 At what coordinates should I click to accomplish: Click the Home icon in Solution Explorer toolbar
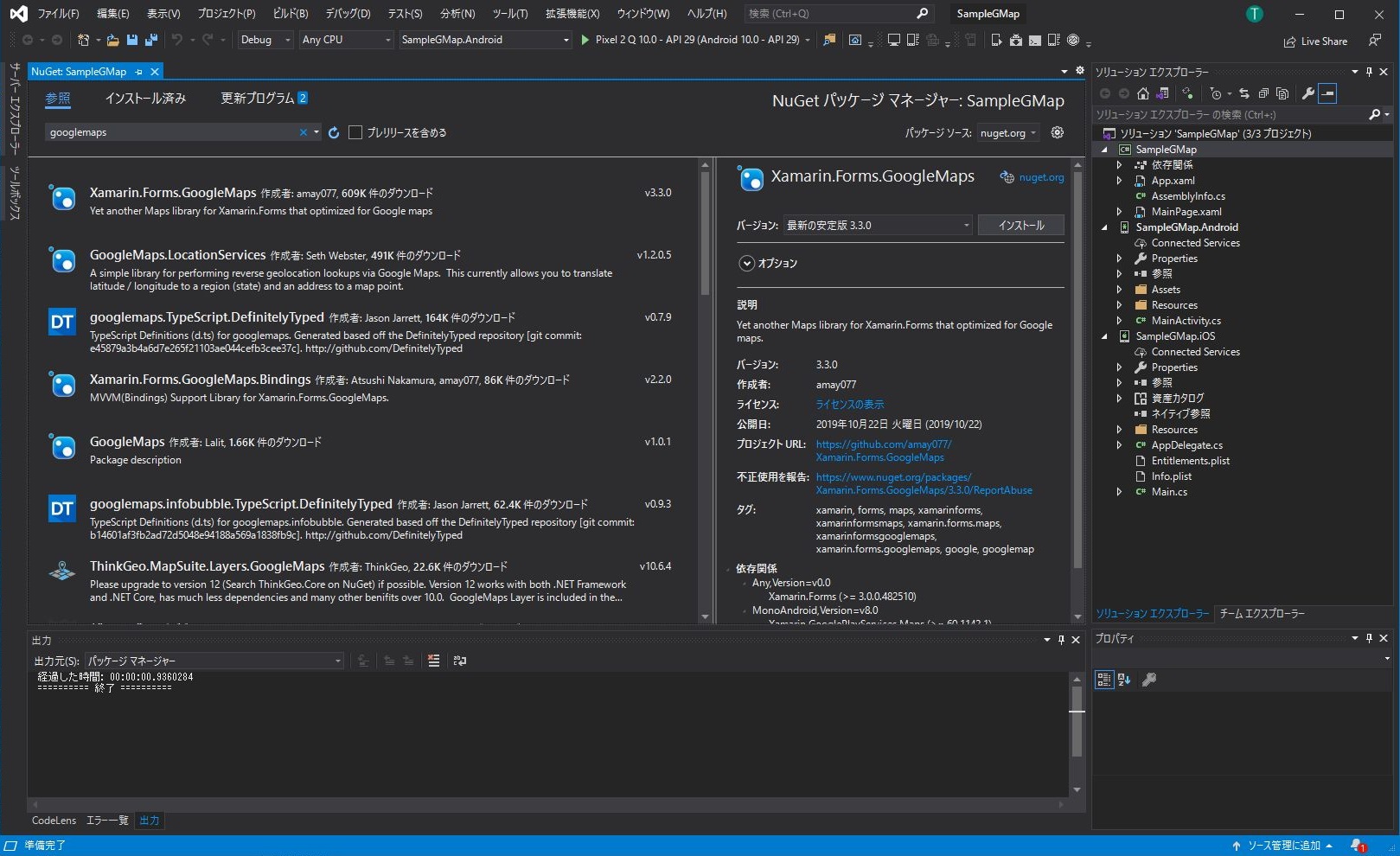[x=1141, y=93]
